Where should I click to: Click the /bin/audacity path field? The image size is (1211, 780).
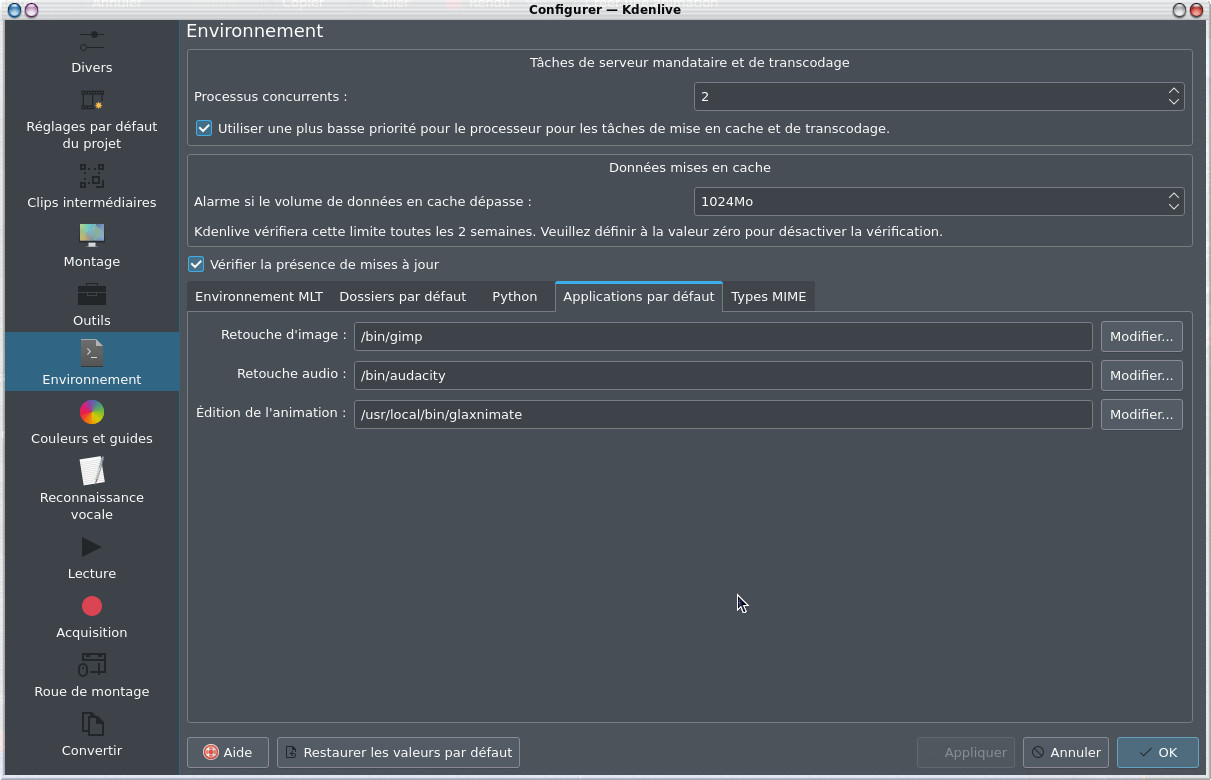coord(723,375)
